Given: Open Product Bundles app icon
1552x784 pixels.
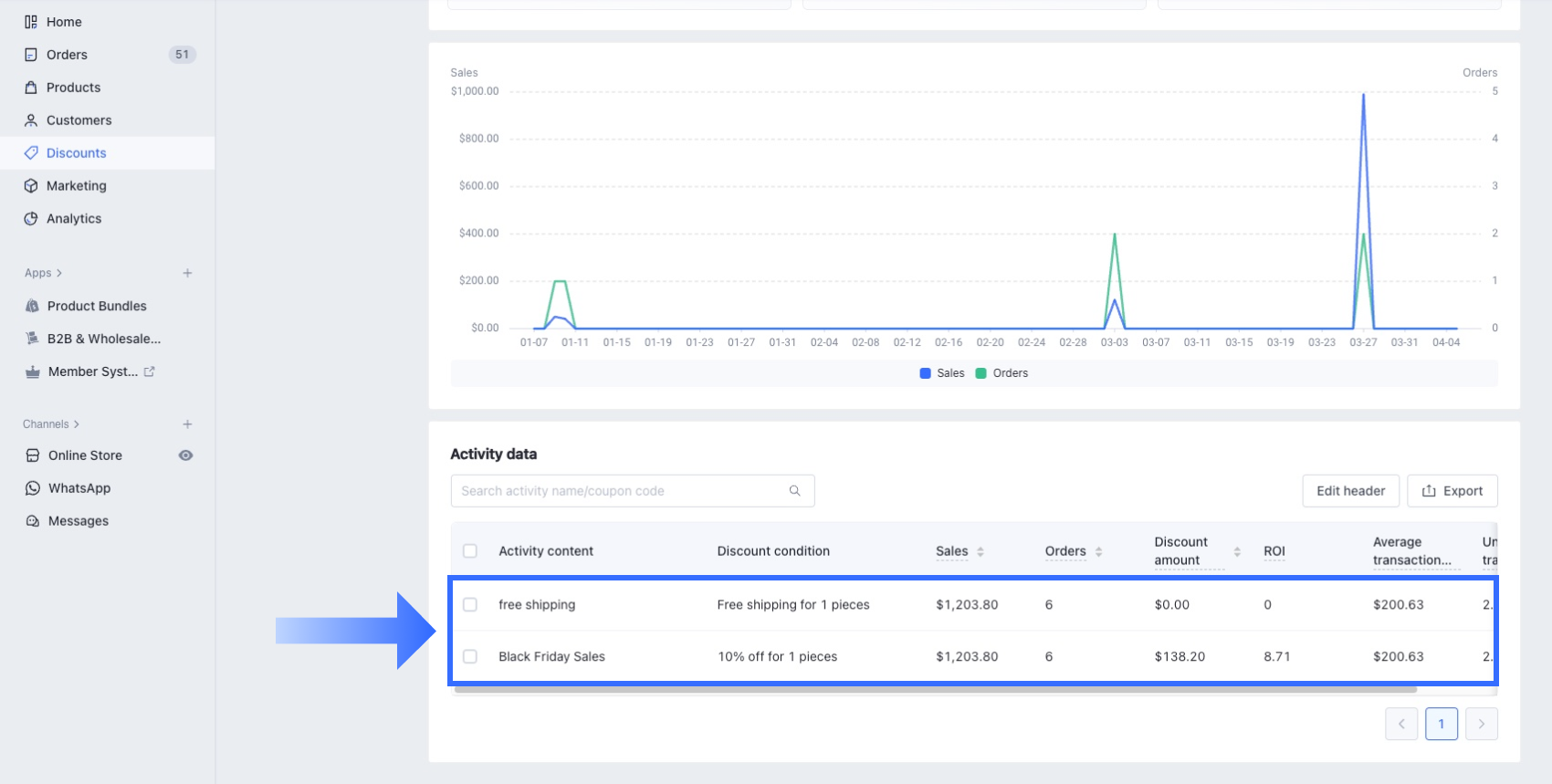Looking at the screenshot, I should (x=33, y=306).
